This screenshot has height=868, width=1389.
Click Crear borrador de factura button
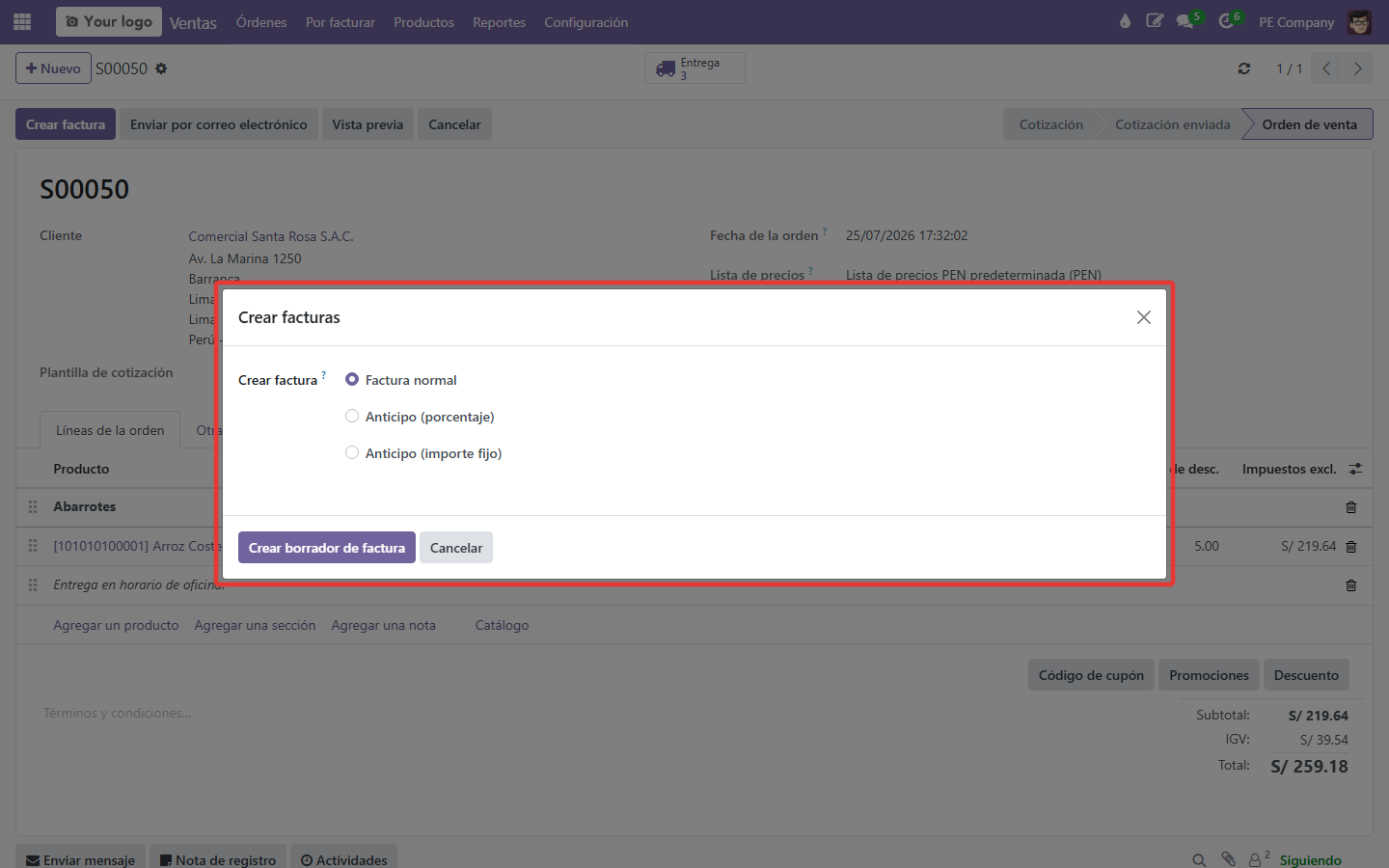coord(327,548)
